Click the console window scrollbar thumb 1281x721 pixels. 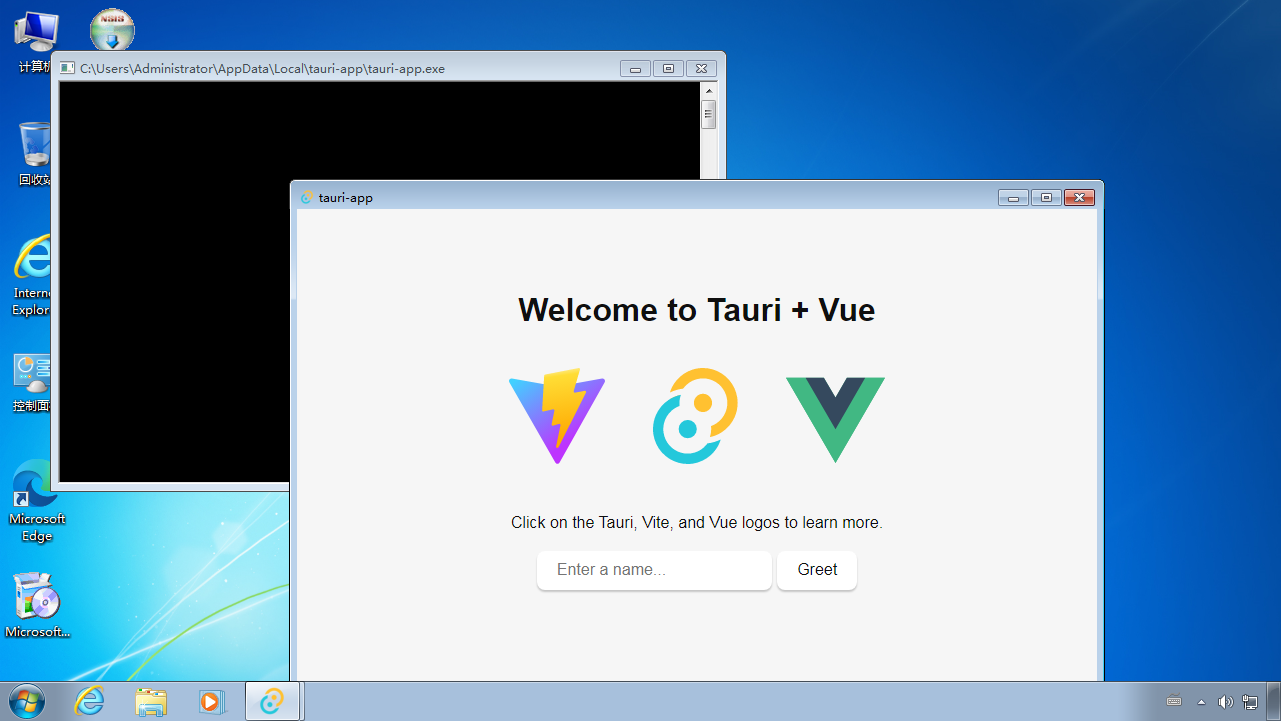coord(709,114)
